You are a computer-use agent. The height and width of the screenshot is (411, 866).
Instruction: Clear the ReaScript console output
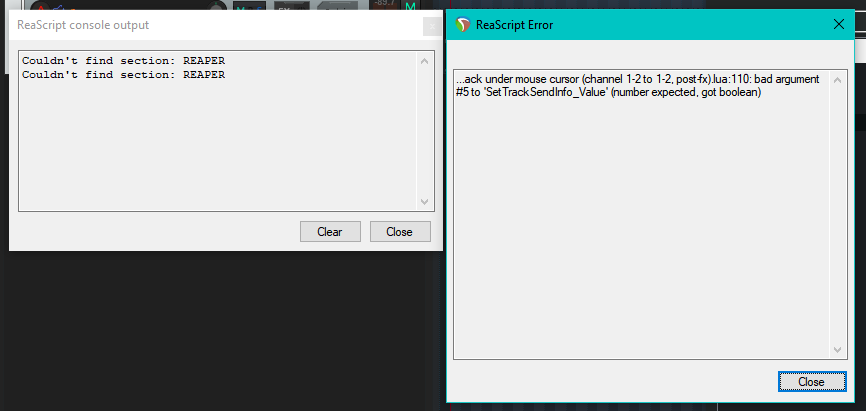coord(330,232)
